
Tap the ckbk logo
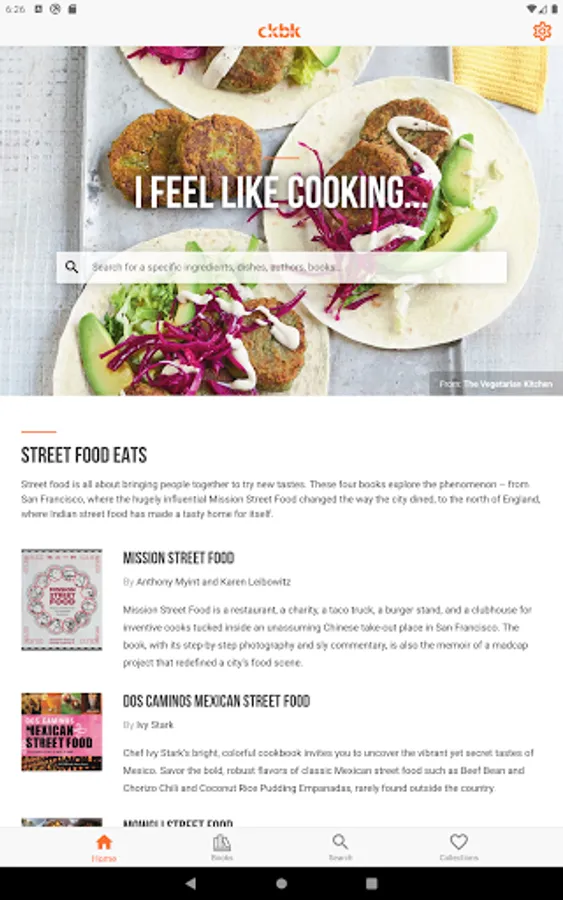(279, 30)
